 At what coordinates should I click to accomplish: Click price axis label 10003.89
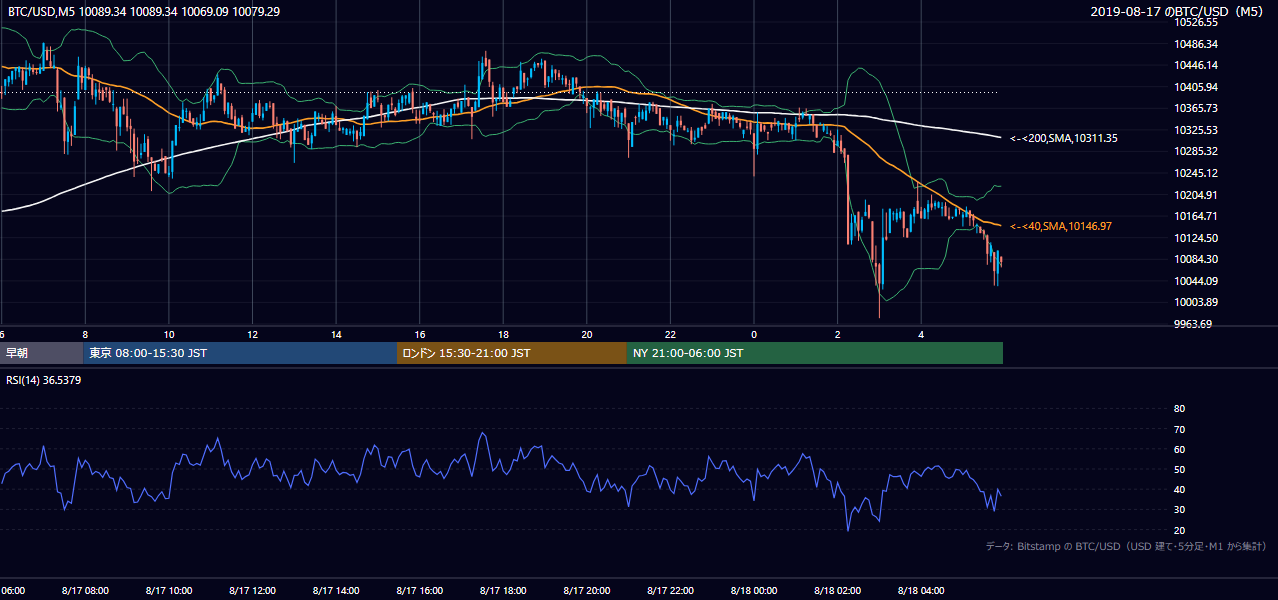[1197, 302]
